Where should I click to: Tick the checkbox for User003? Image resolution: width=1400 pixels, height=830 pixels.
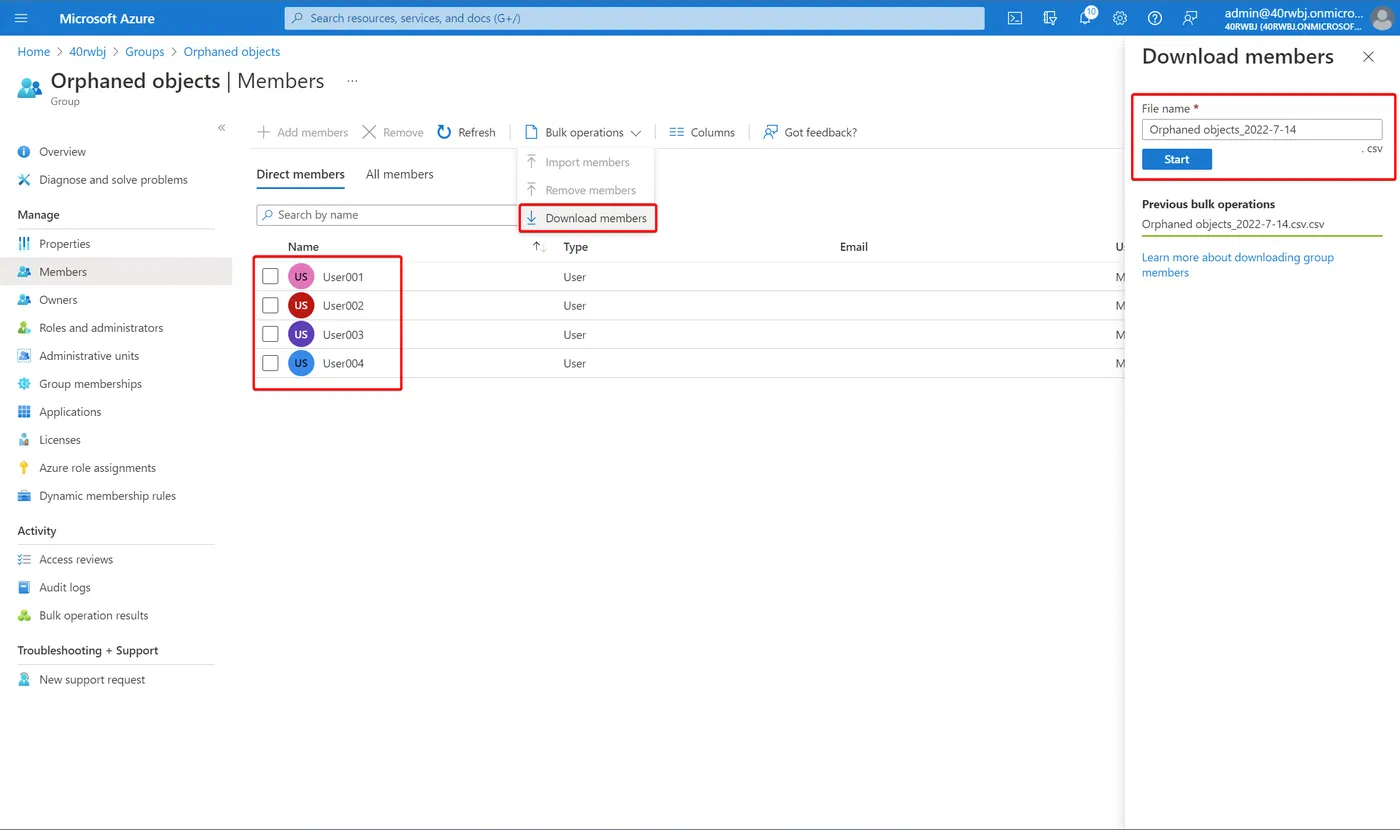pos(270,334)
